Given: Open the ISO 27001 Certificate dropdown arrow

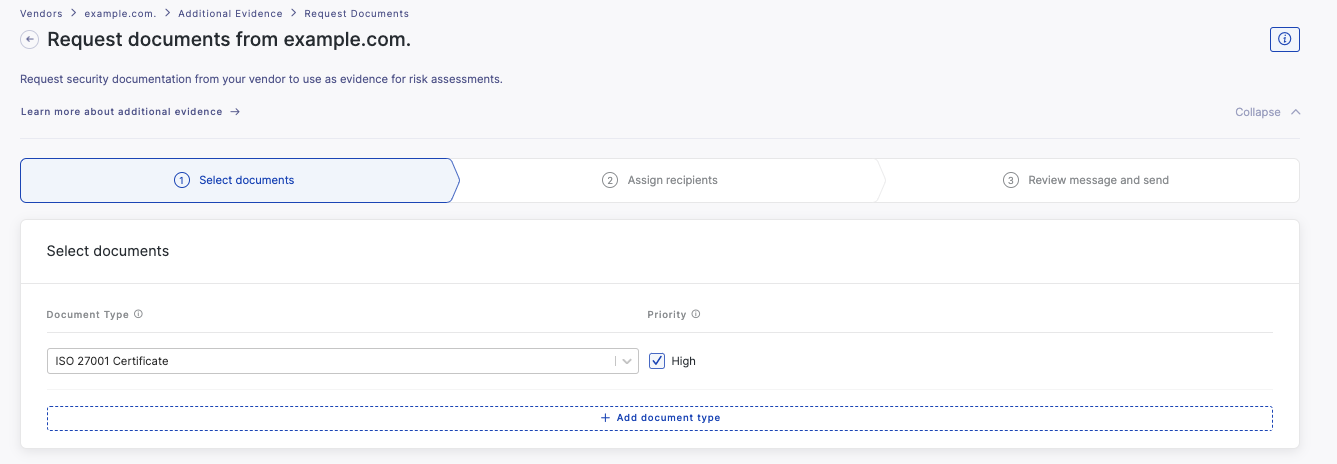Looking at the screenshot, I should [627, 361].
